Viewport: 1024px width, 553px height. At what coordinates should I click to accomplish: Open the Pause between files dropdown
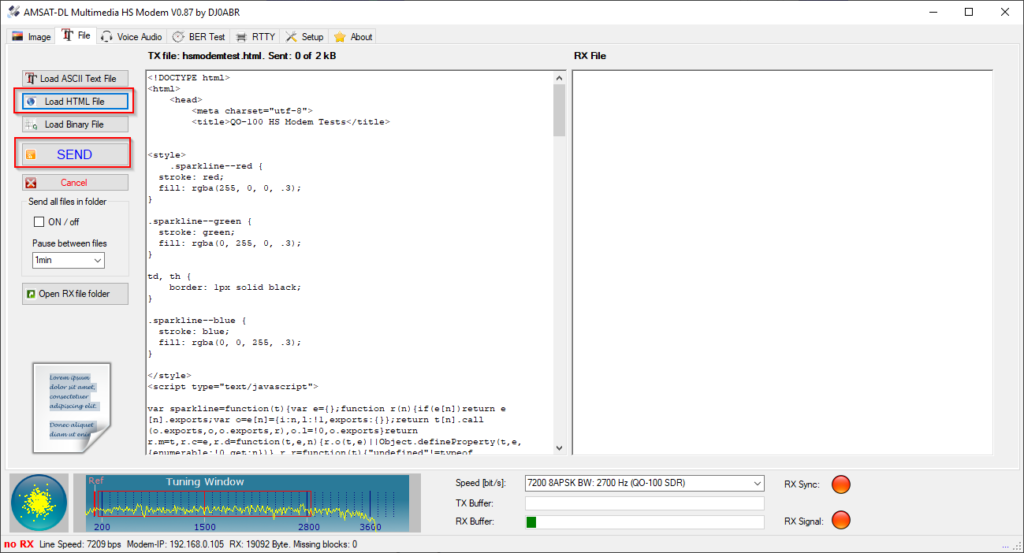coord(69,260)
